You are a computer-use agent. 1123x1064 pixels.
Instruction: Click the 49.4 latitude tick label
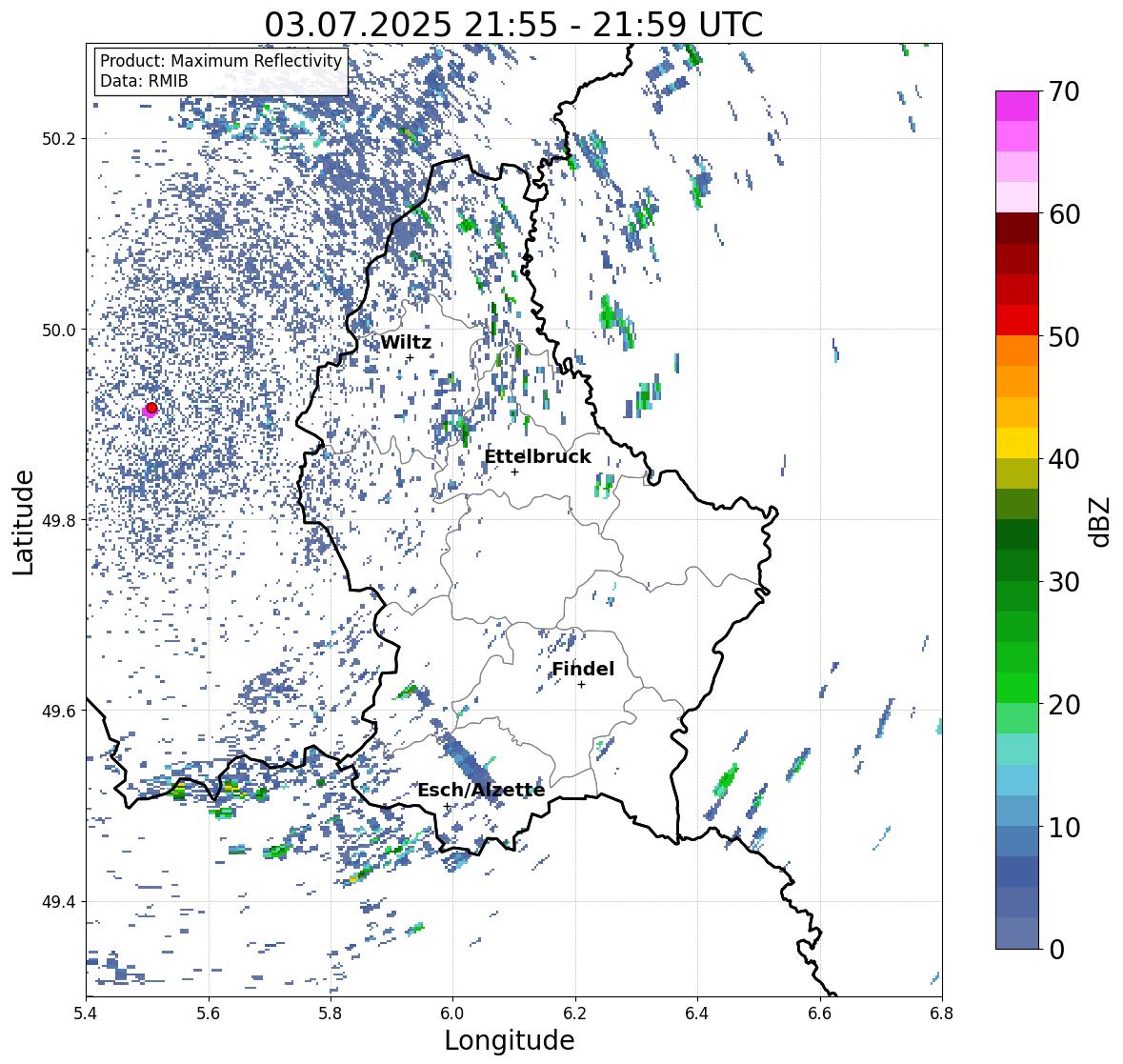[59, 902]
